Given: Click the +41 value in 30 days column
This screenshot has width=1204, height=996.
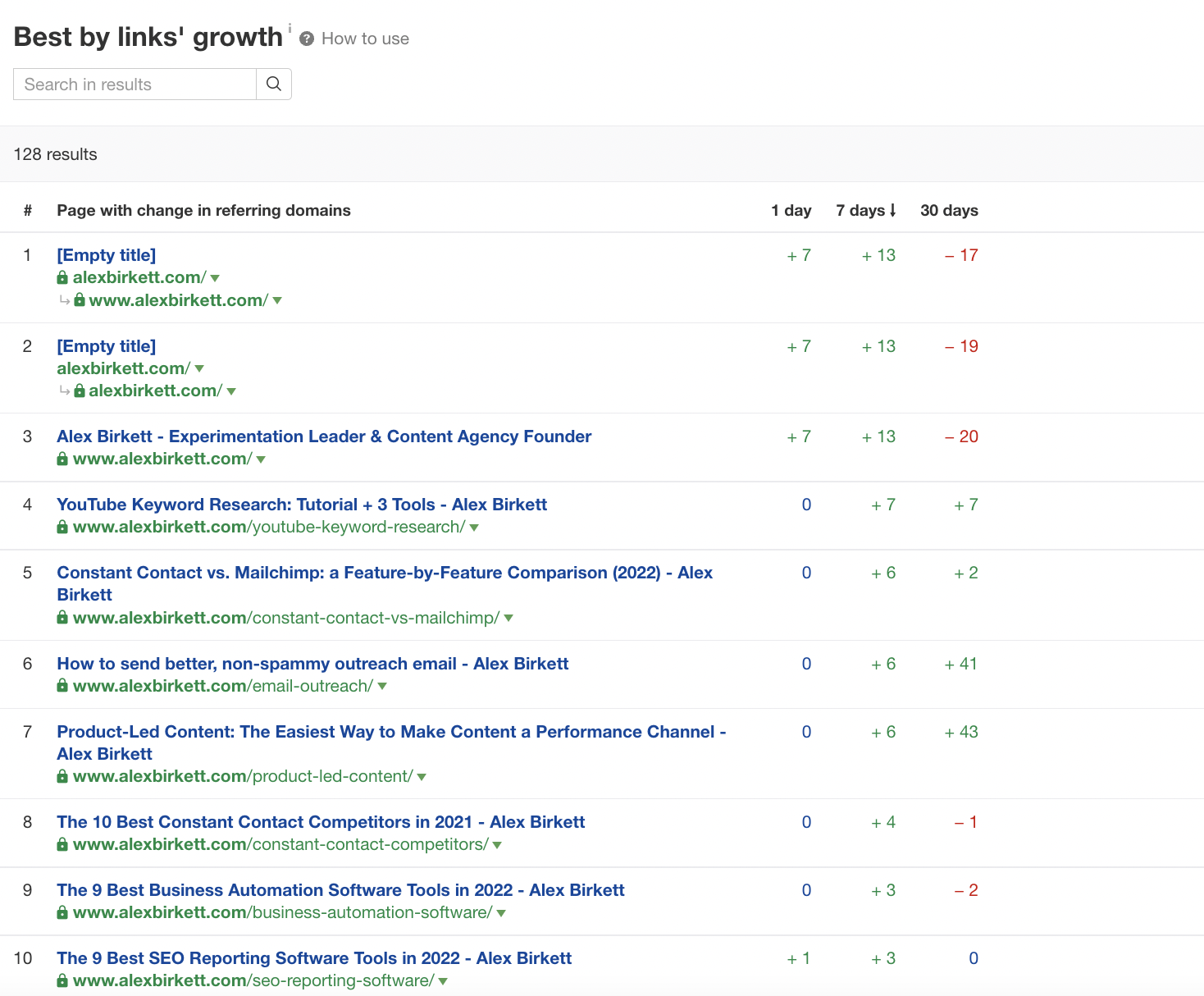Looking at the screenshot, I should pyautogui.click(x=960, y=664).
